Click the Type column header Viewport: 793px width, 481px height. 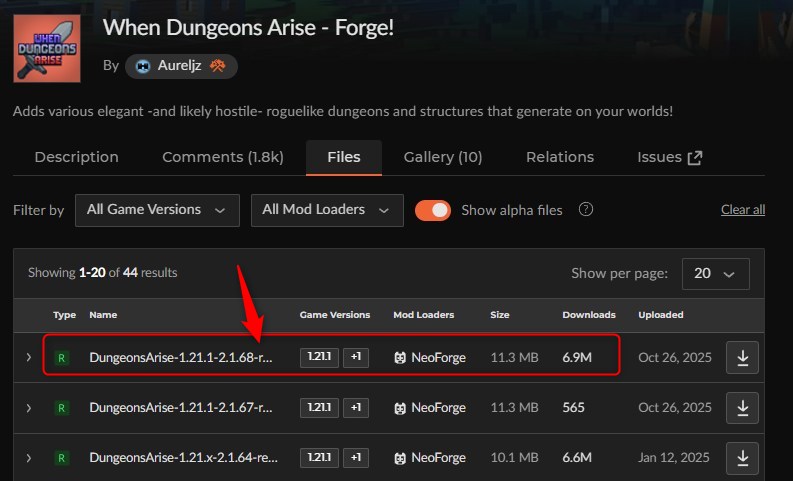(x=64, y=315)
